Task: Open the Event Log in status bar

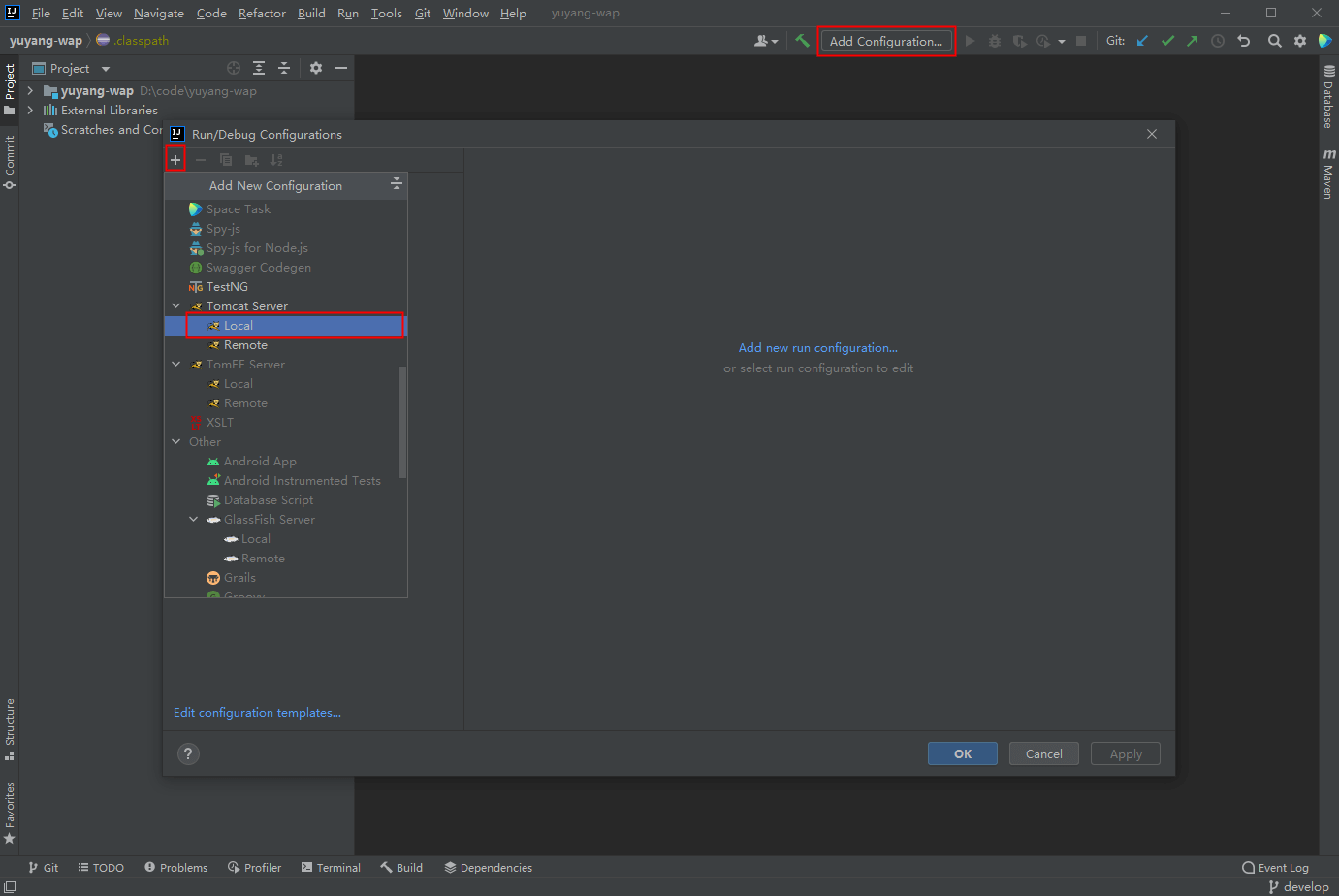Action: 1275,868
